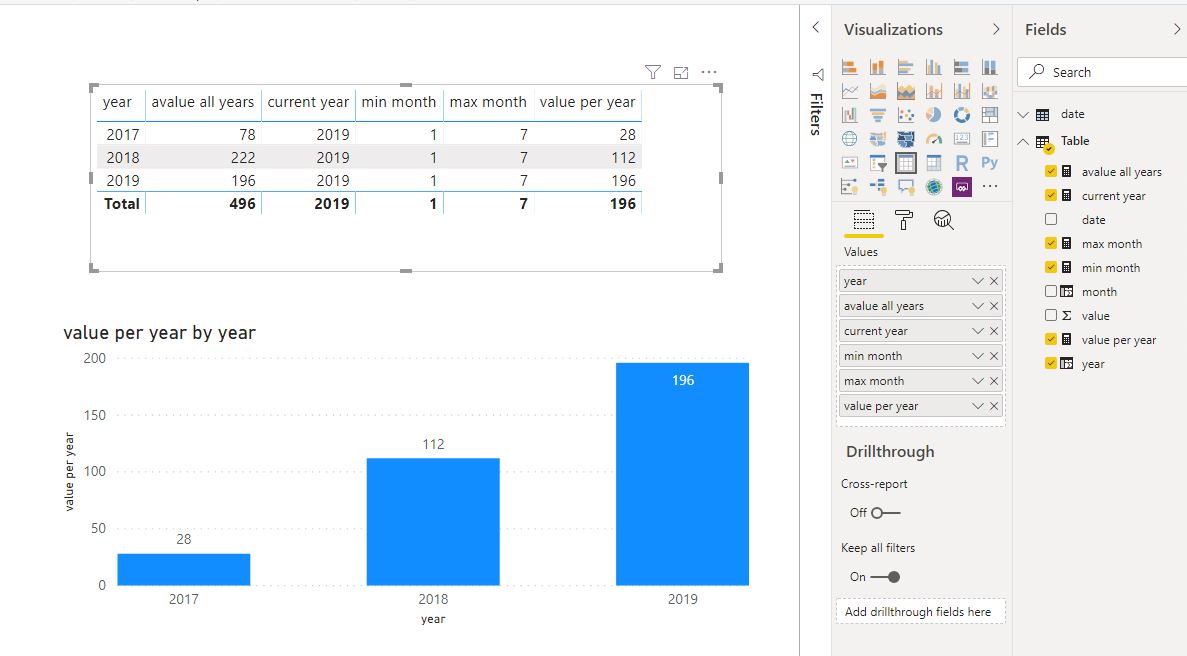Open dropdown arrow for 'year' in Values
The image size is (1187, 656).
click(978, 281)
